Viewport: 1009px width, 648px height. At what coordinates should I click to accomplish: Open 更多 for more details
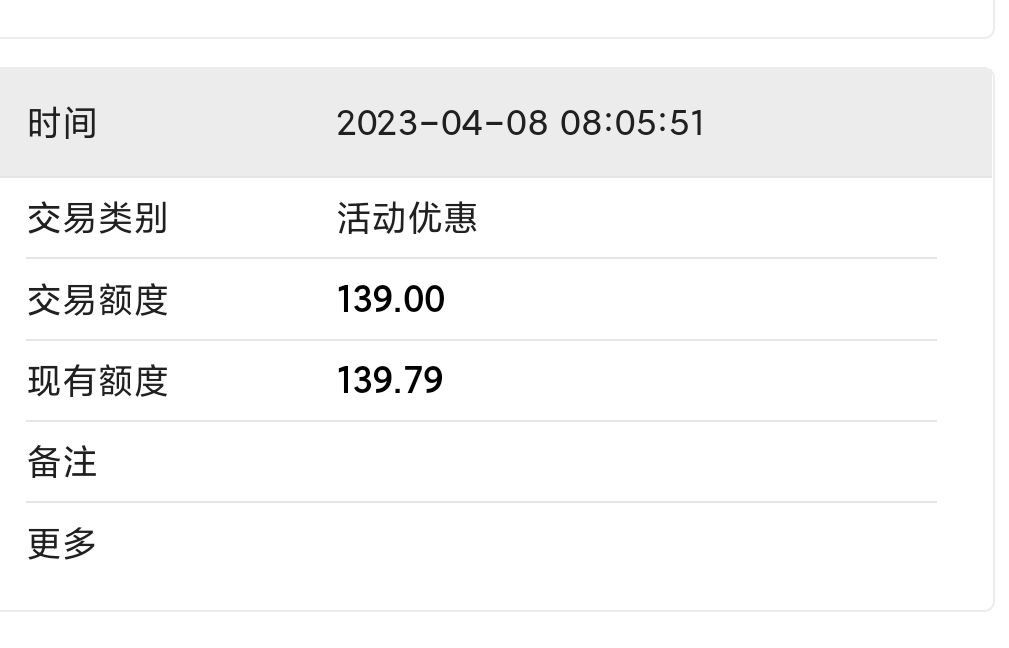coord(62,544)
